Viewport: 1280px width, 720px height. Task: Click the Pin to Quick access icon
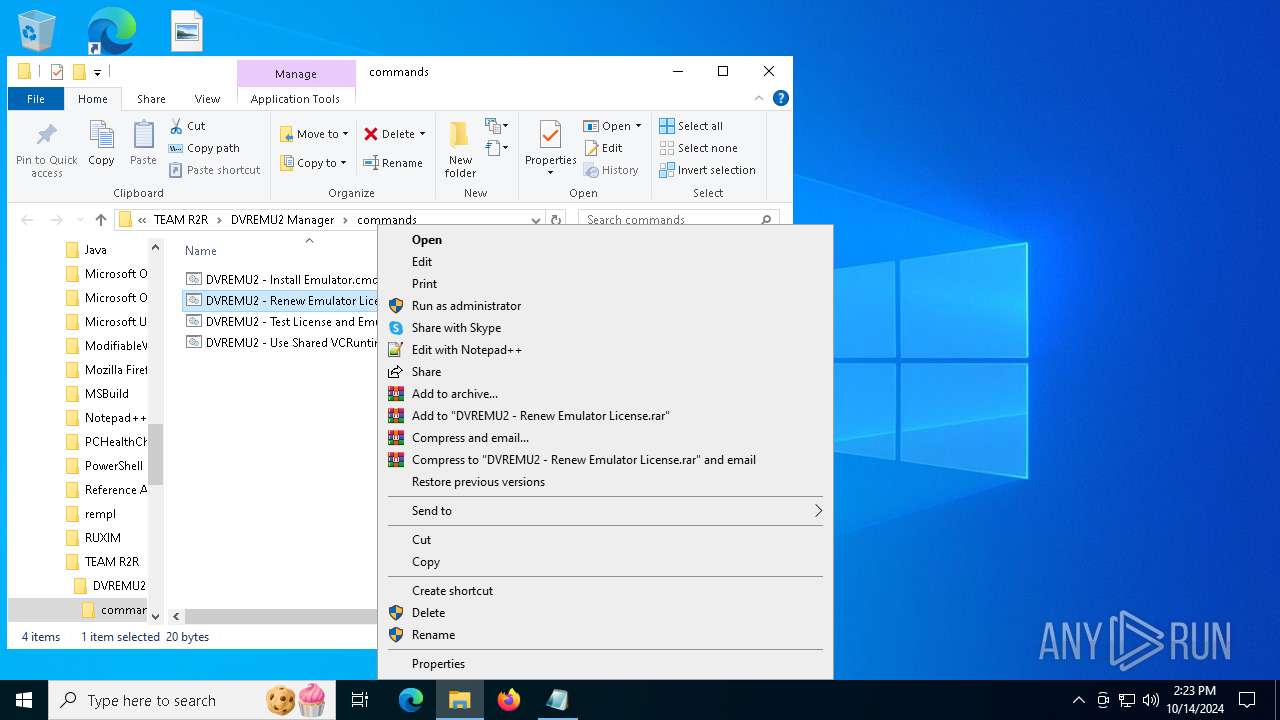[x=46, y=135]
